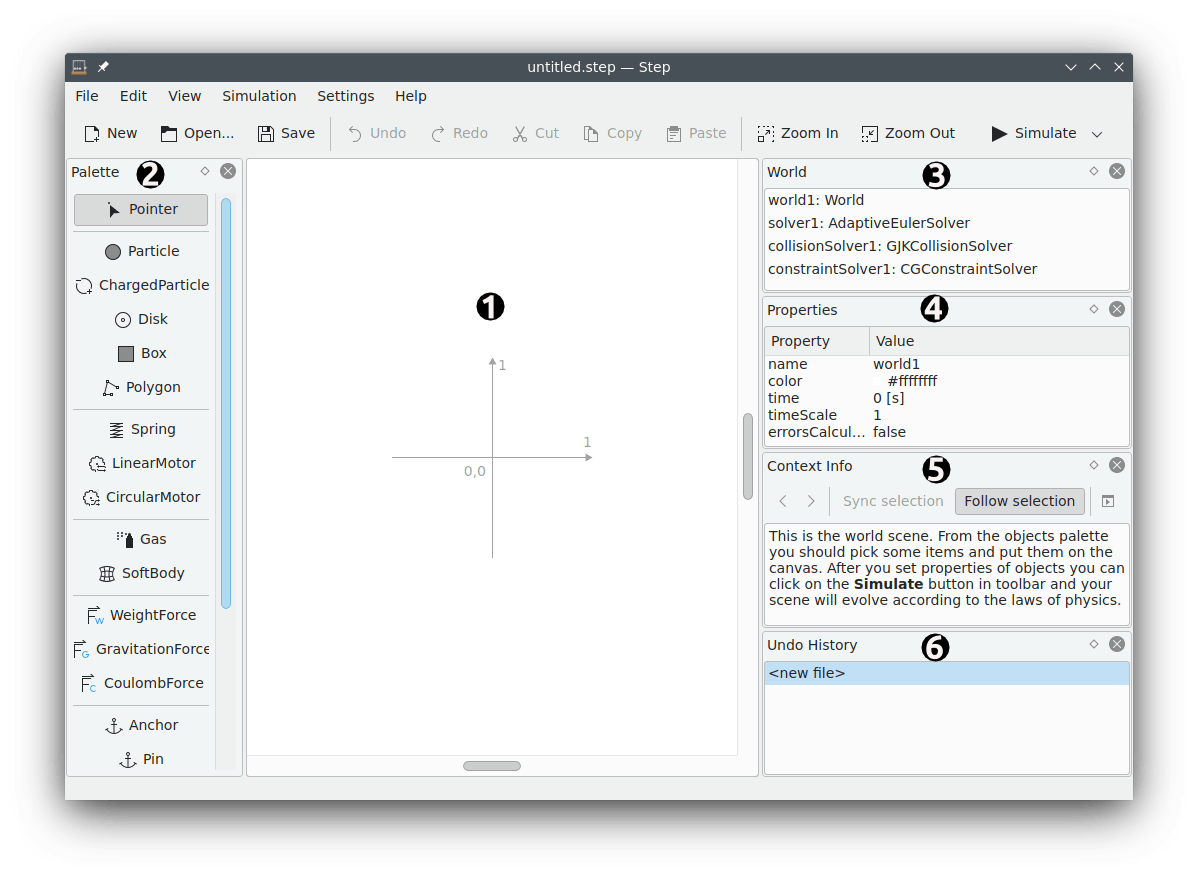Pick the ChargedParticle tool
Image resolution: width=1198 pixels, height=877 pixels.
pyautogui.click(x=141, y=285)
